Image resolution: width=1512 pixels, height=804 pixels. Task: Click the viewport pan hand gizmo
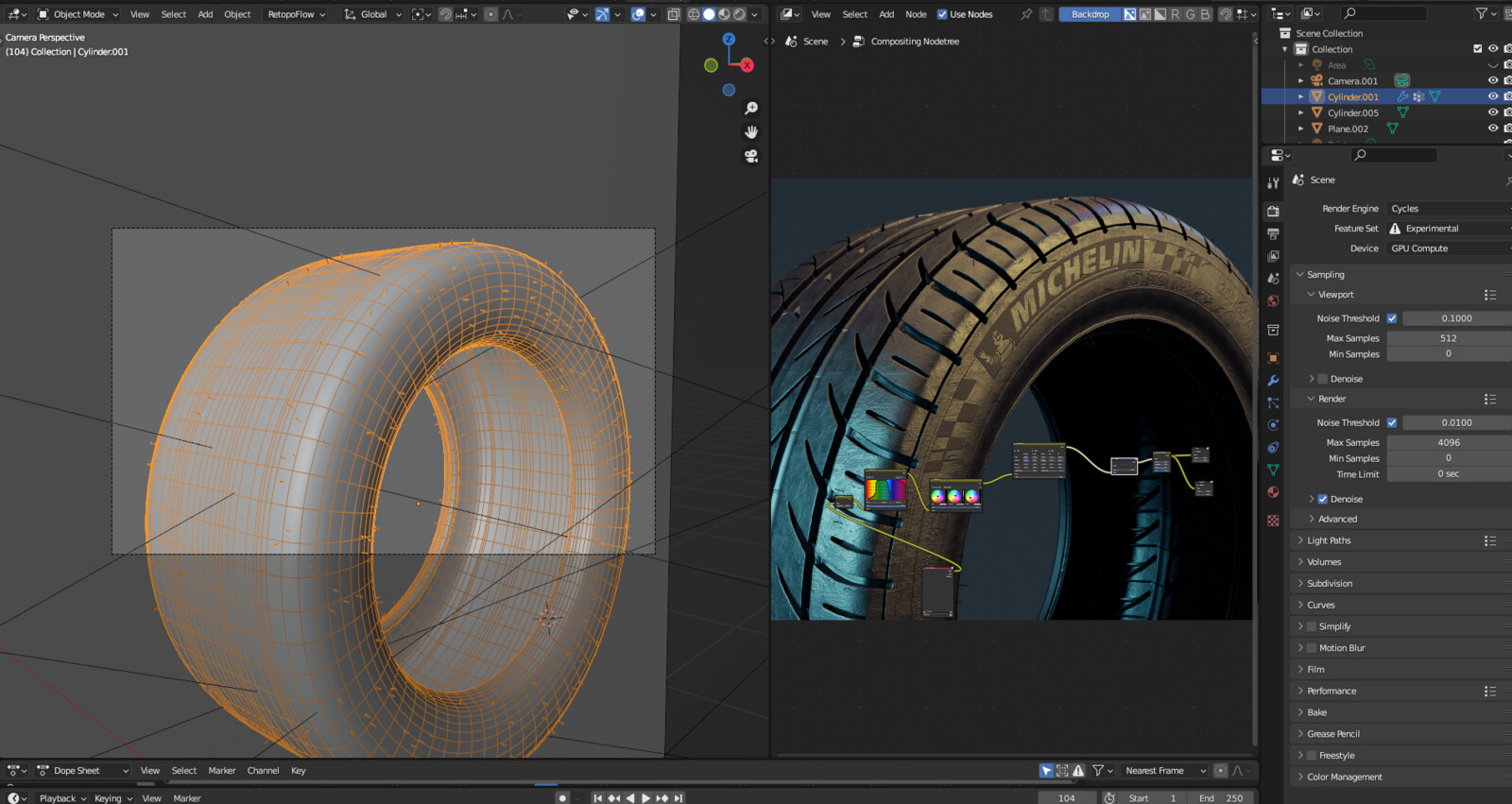coord(751,132)
